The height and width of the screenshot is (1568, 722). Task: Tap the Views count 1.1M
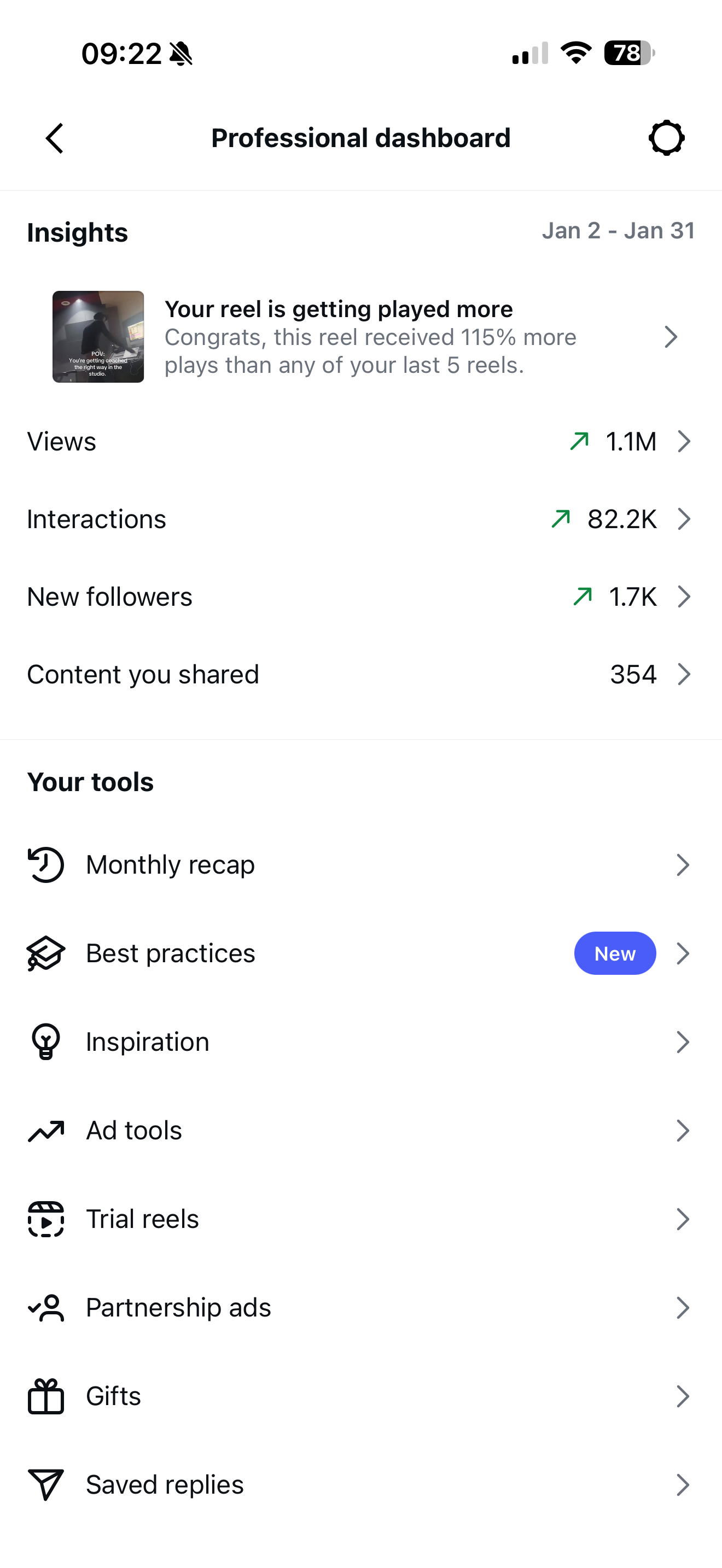click(631, 441)
